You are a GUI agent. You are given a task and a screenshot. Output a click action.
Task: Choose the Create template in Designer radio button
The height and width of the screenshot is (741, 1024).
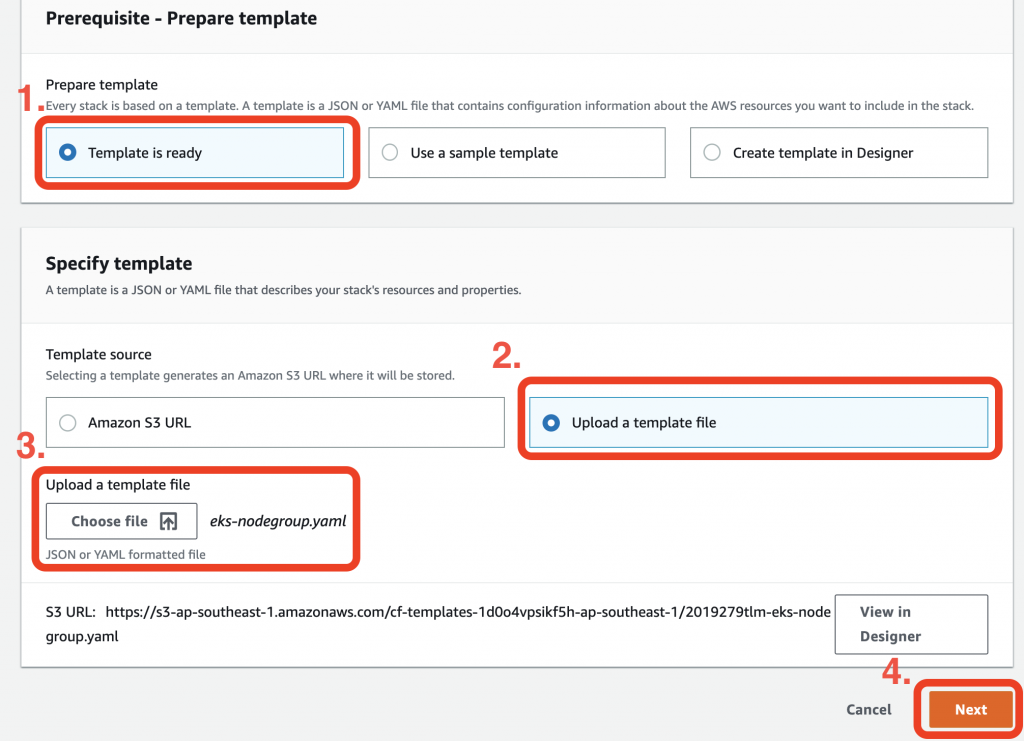click(712, 153)
